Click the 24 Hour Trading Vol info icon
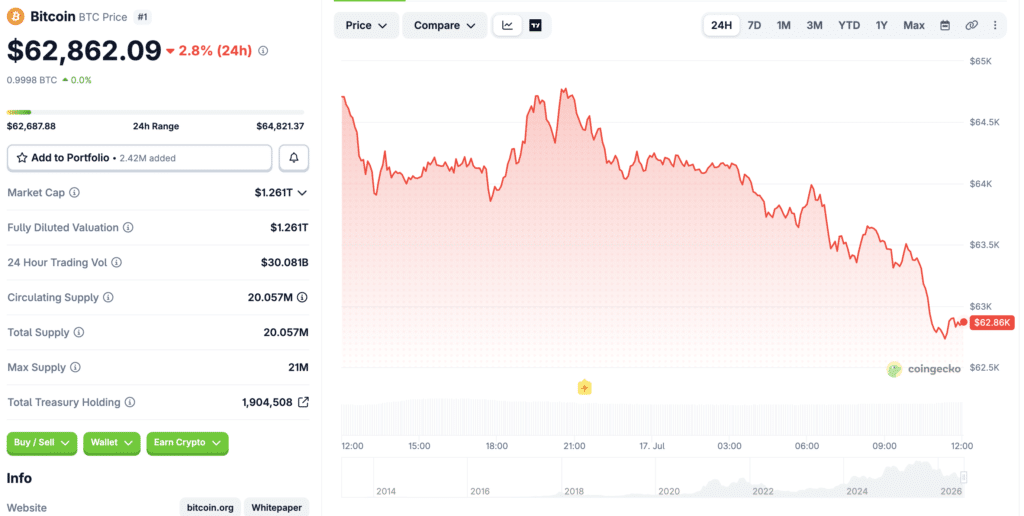This screenshot has height=516, width=1024. (116, 263)
